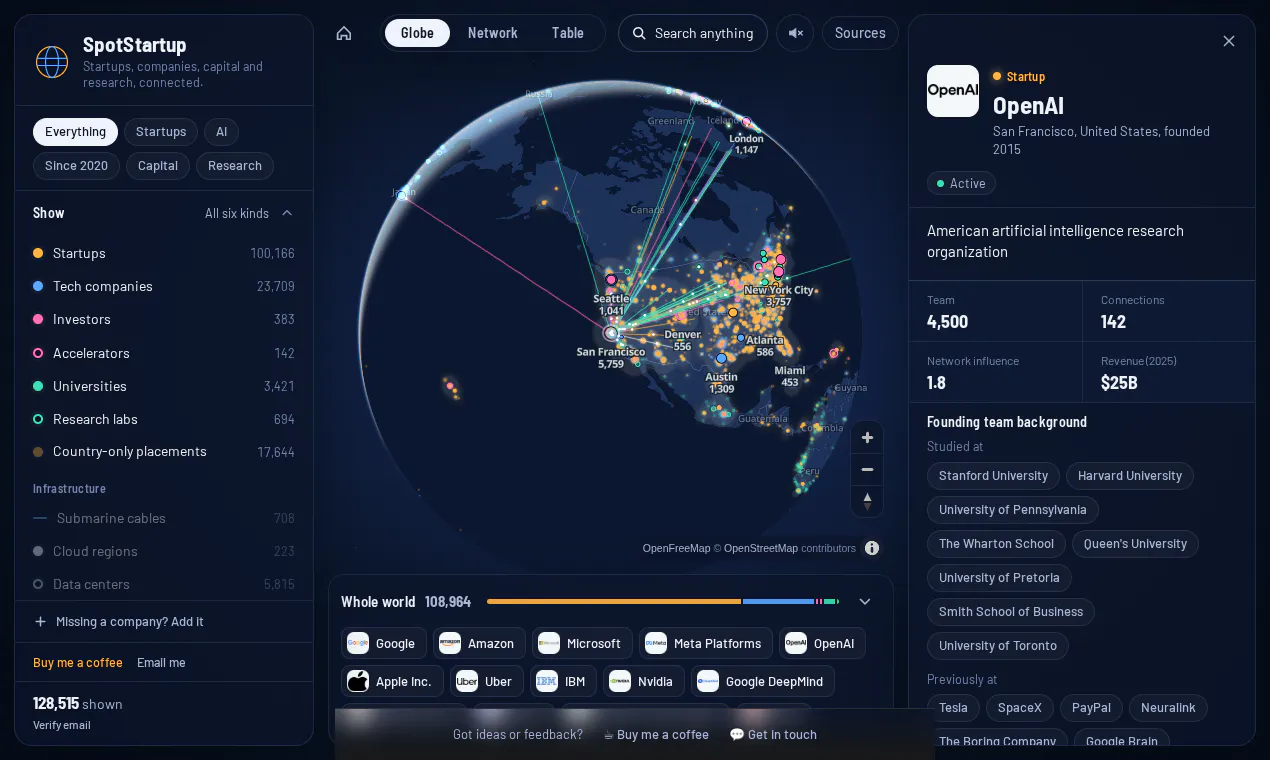Click the OpenAI logo in details panel
Viewport: 1270px width, 760px height.
953,91
